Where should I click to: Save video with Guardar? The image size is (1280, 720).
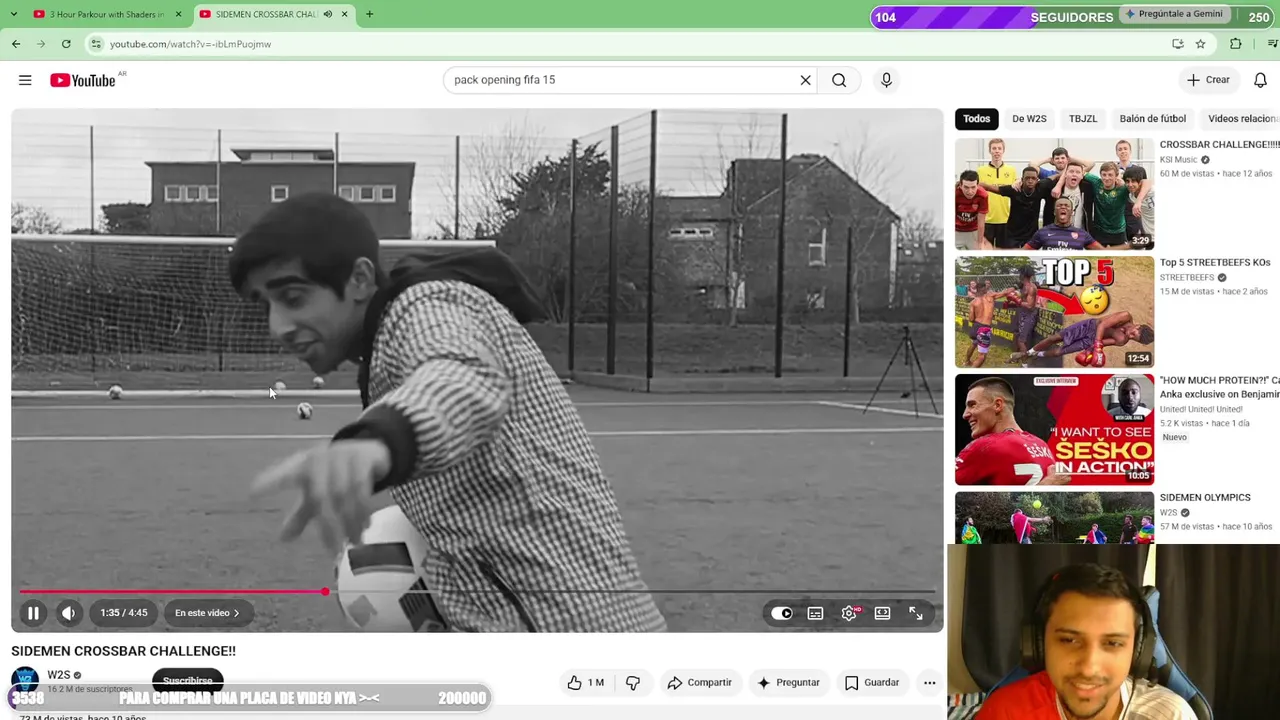click(871, 683)
